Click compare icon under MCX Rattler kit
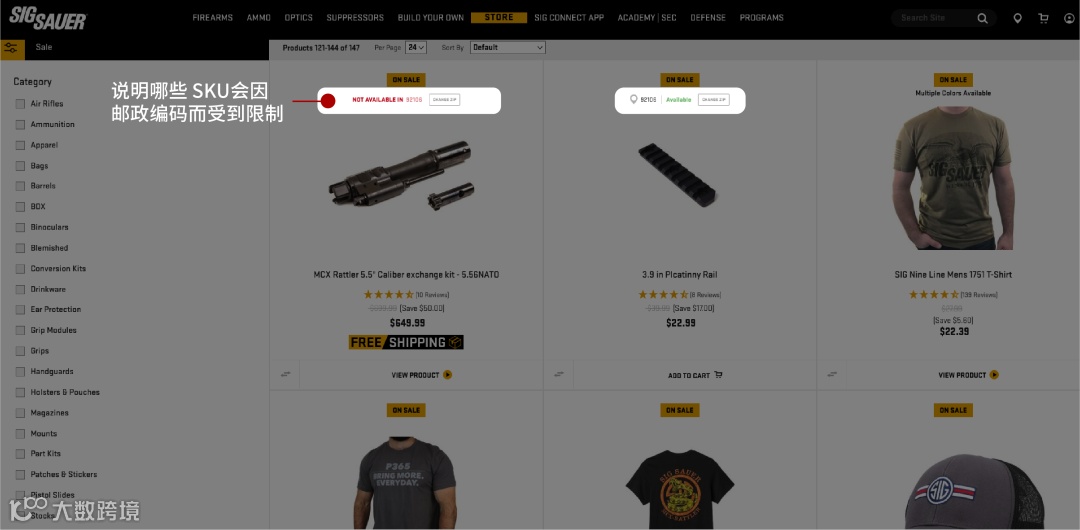Viewport: 1080px width, 530px height. 285,374
